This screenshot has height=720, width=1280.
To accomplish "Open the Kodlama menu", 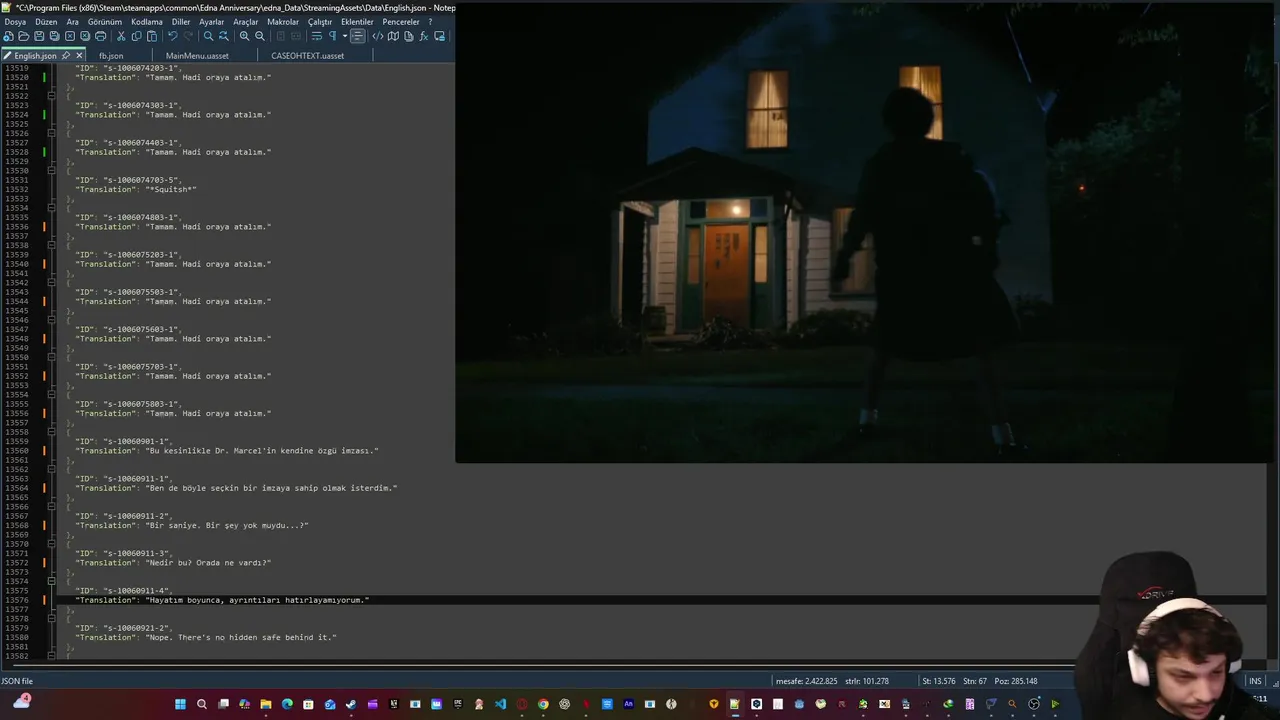I will [147, 22].
